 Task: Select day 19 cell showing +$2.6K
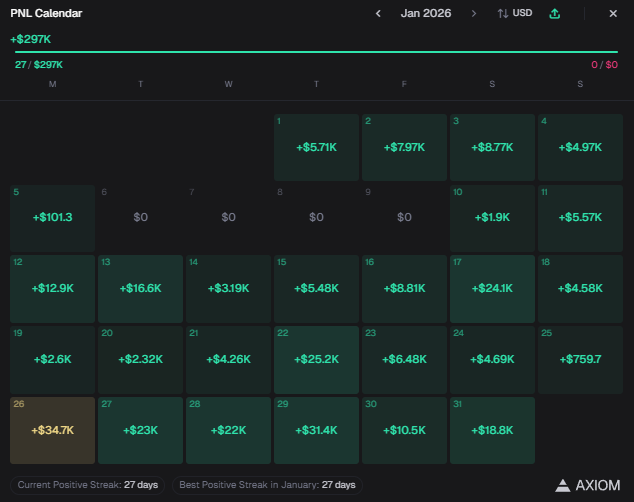tap(53, 360)
